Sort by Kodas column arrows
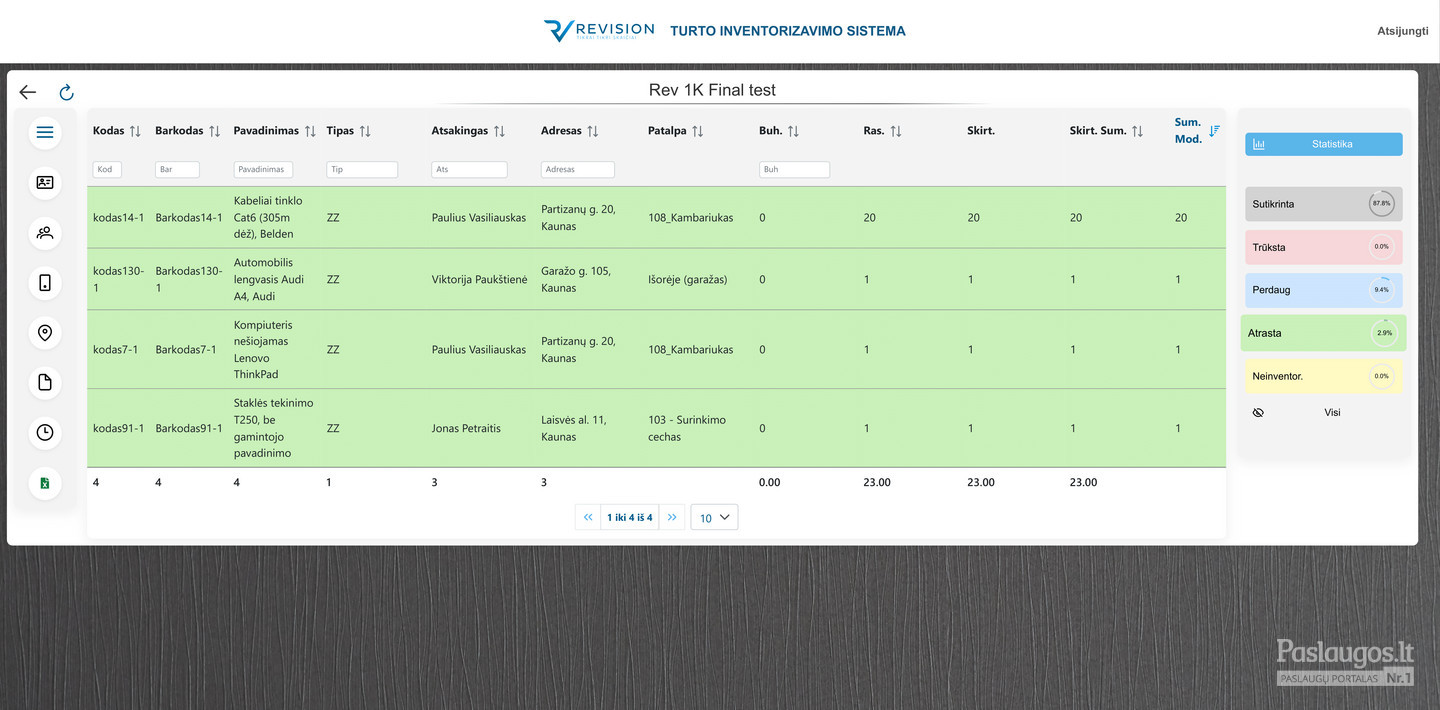Screen dimensions: 1440x710 (135, 131)
